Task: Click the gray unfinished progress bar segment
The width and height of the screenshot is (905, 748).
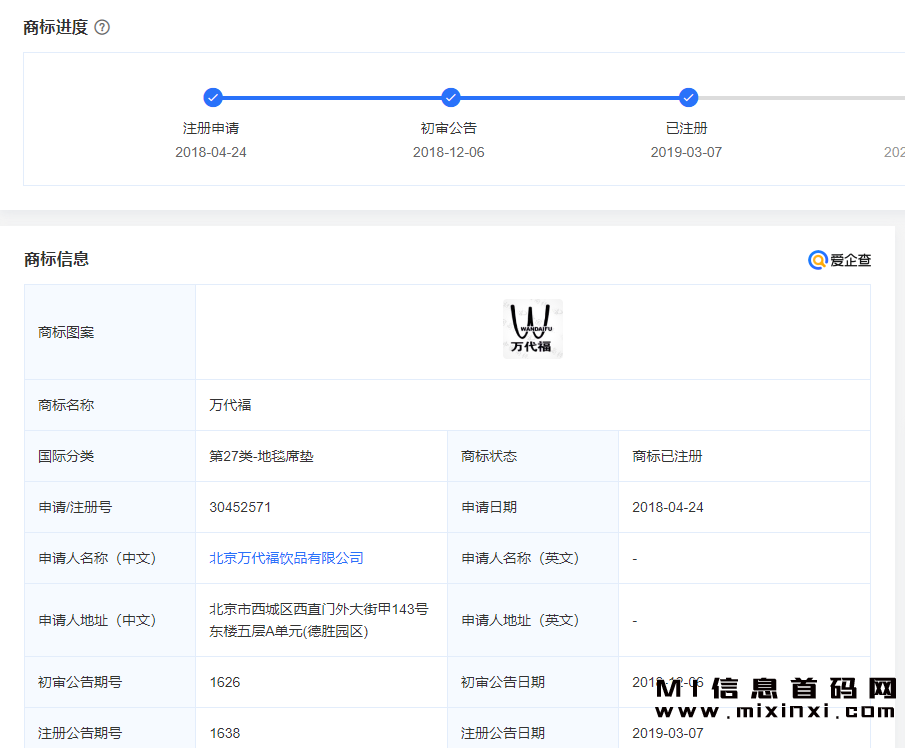Action: (x=800, y=98)
